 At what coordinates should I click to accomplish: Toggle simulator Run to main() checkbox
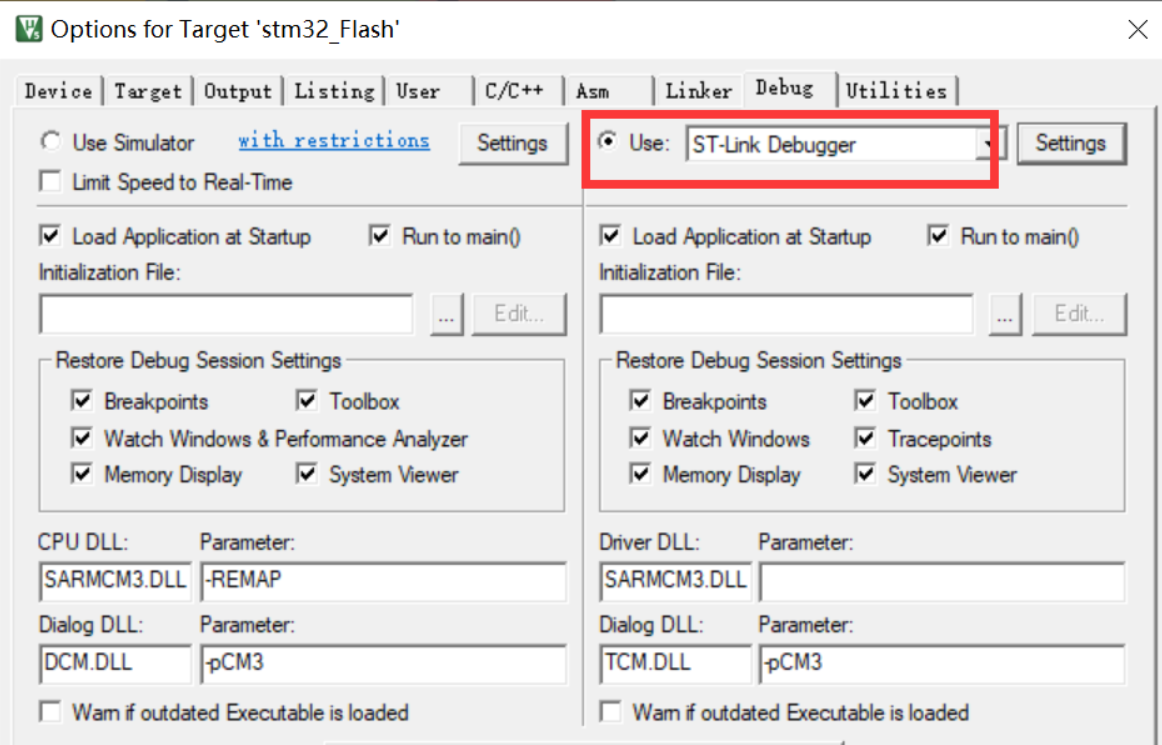pos(380,236)
